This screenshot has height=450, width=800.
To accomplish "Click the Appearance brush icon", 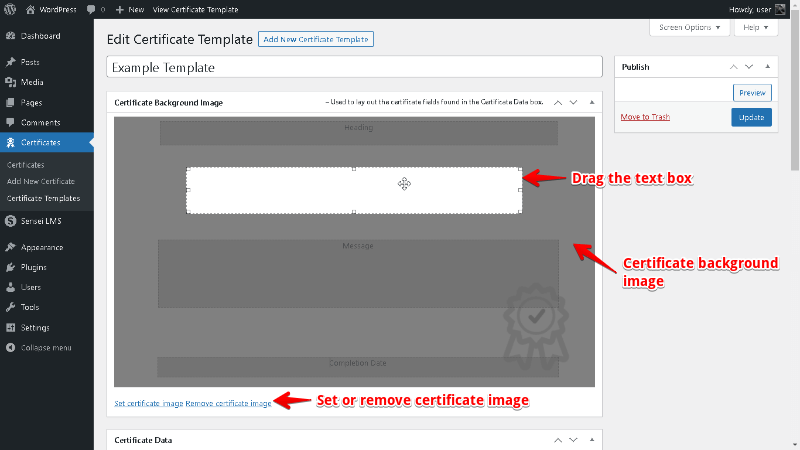I will (x=10, y=247).
